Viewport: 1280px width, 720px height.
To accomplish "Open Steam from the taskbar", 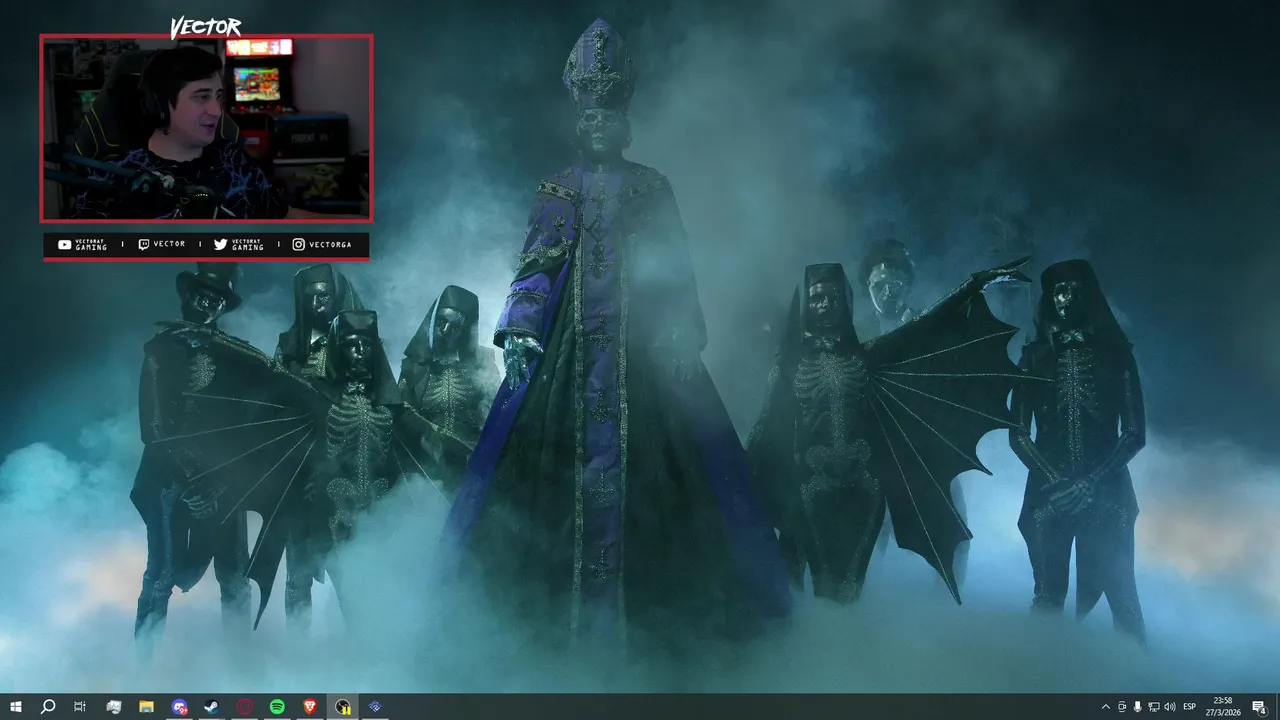I will click(x=212, y=707).
